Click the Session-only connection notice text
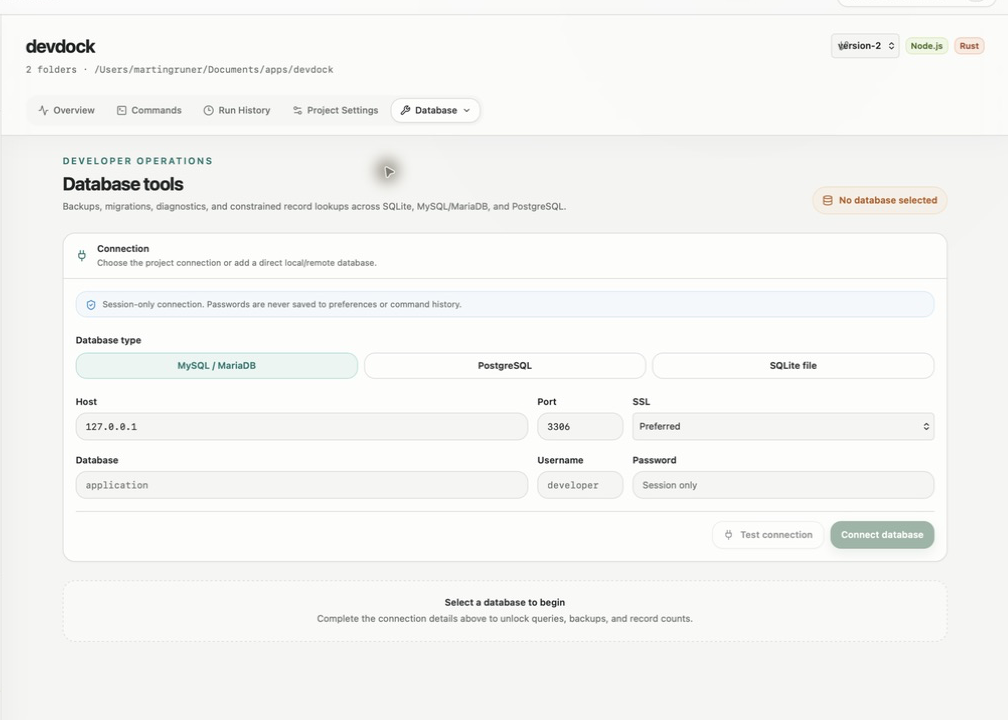The image size is (1008, 720). point(282,305)
